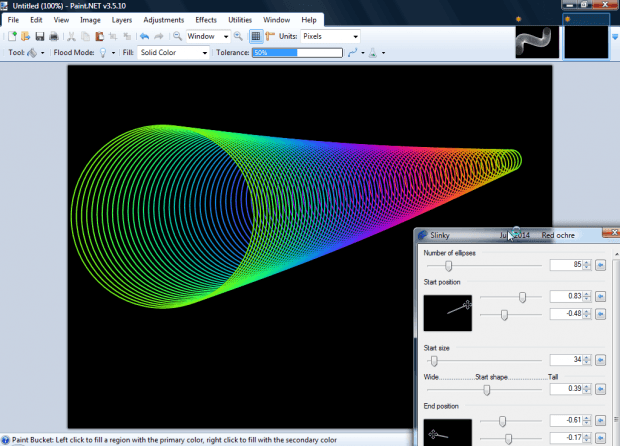Click the Print icon
The image size is (620, 446).
[x=54, y=36]
